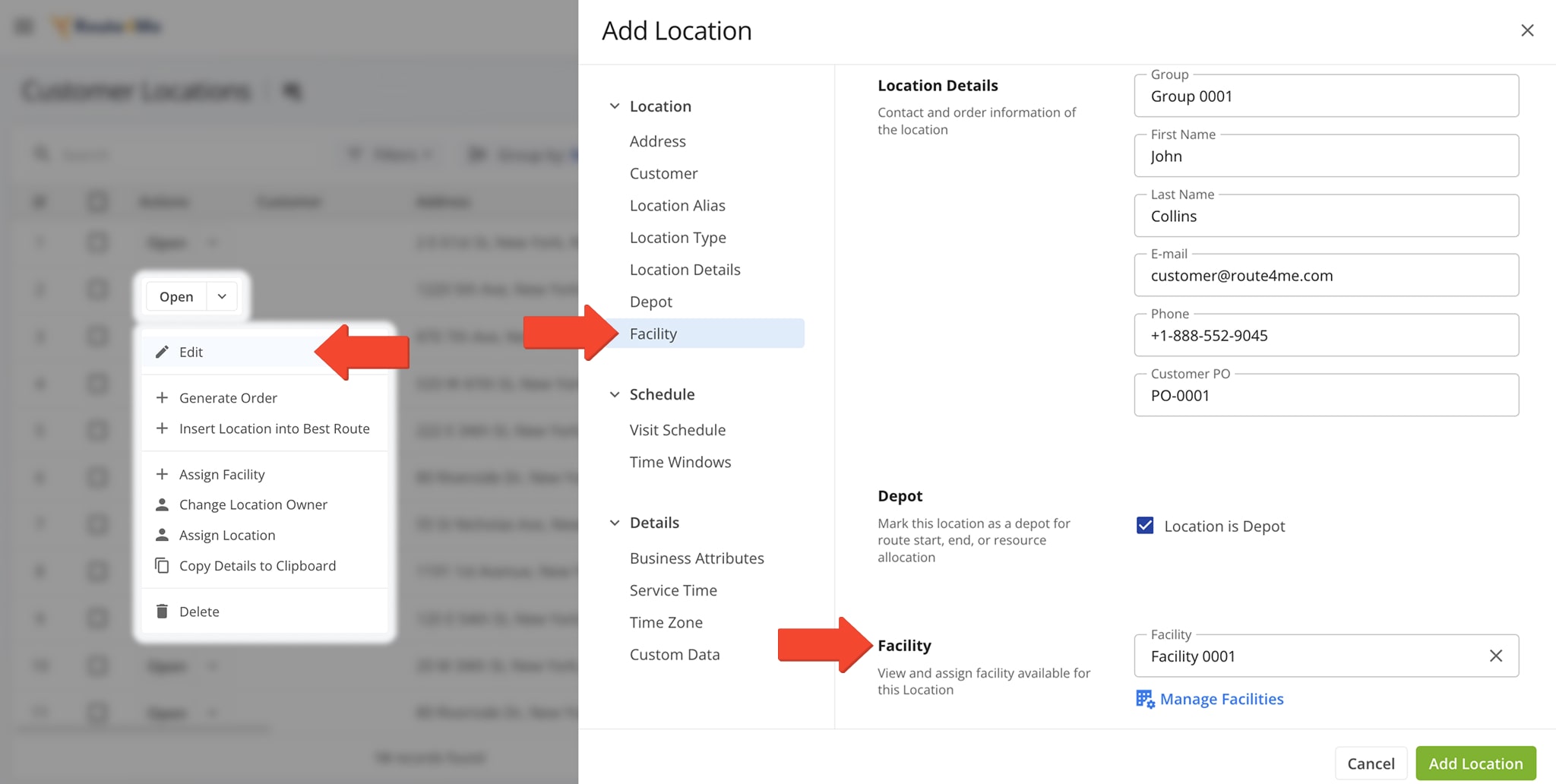Uncheck the Location is Depot checkbox
1556x784 pixels.
coord(1145,526)
